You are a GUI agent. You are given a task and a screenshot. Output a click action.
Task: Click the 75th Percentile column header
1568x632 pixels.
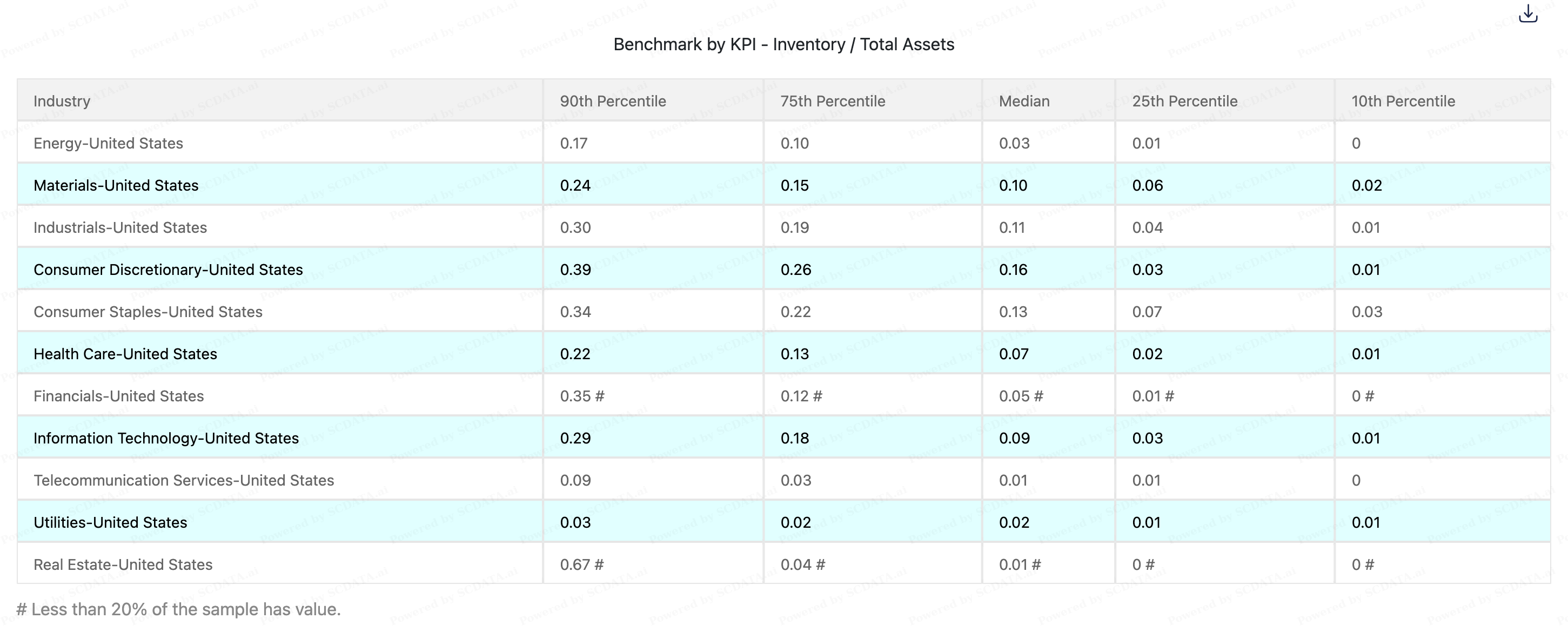click(832, 101)
